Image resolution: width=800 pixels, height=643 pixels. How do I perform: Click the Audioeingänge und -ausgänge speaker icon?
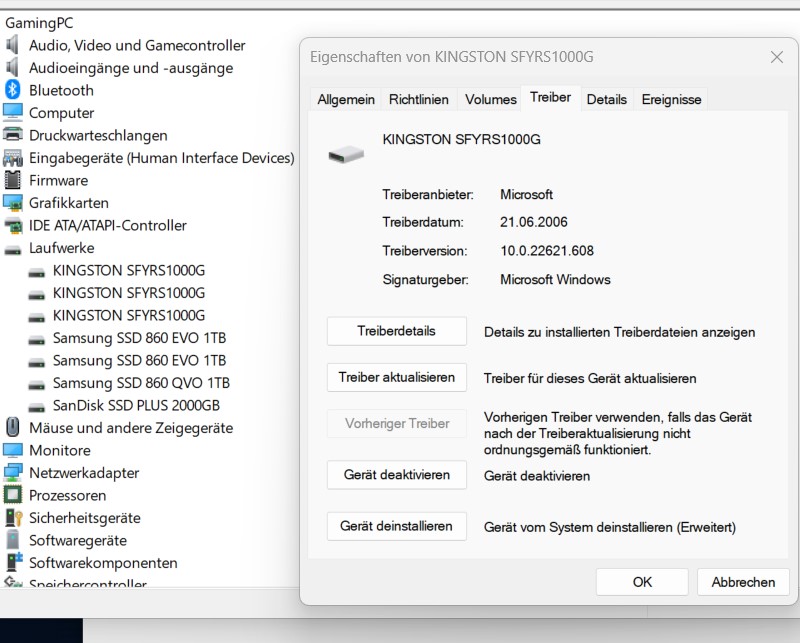click(12, 67)
